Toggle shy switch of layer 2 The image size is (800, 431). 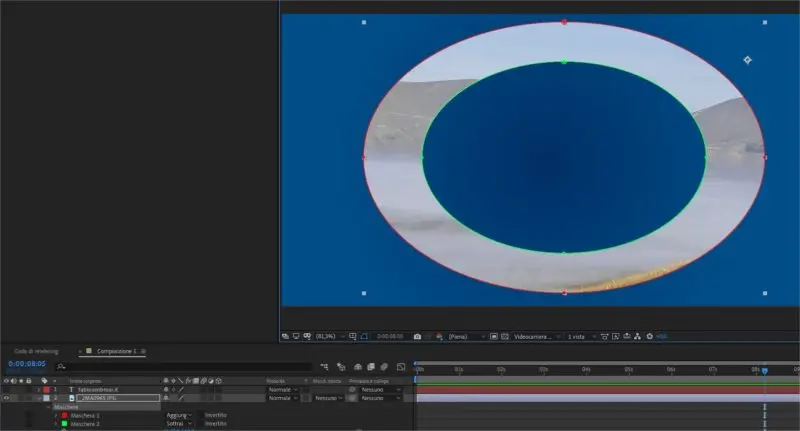[166, 398]
